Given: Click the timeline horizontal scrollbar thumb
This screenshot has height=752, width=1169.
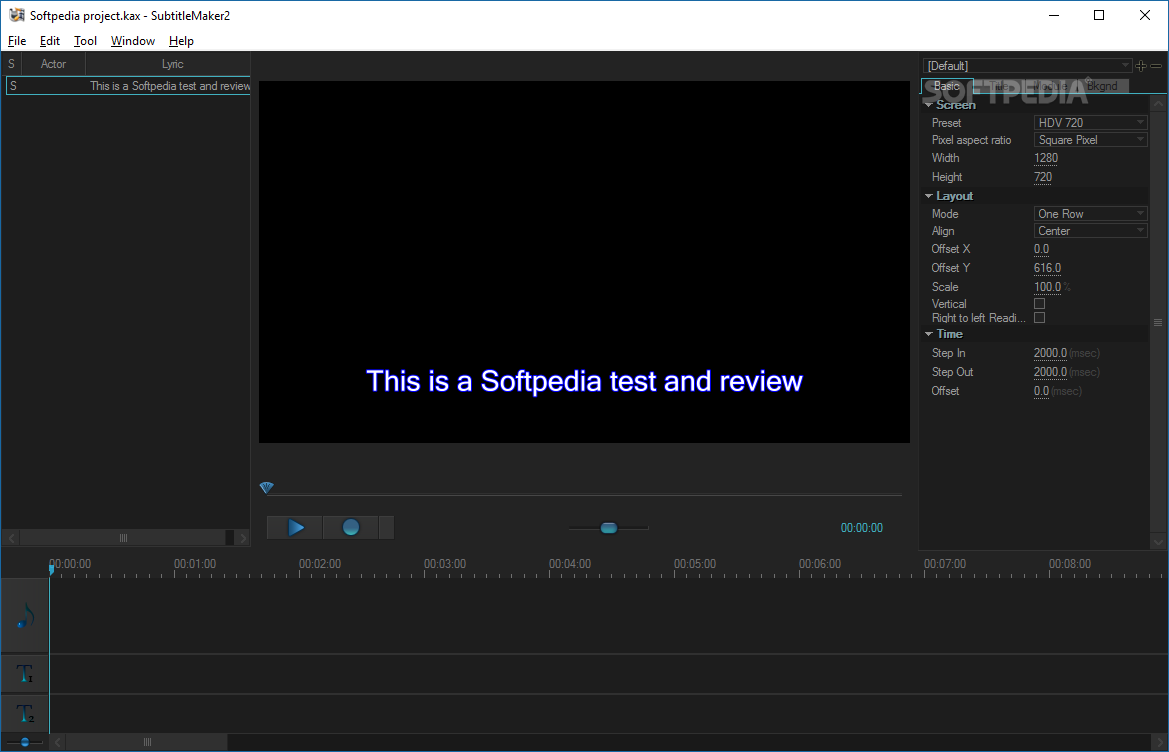Looking at the screenshot, I should 147,742.
